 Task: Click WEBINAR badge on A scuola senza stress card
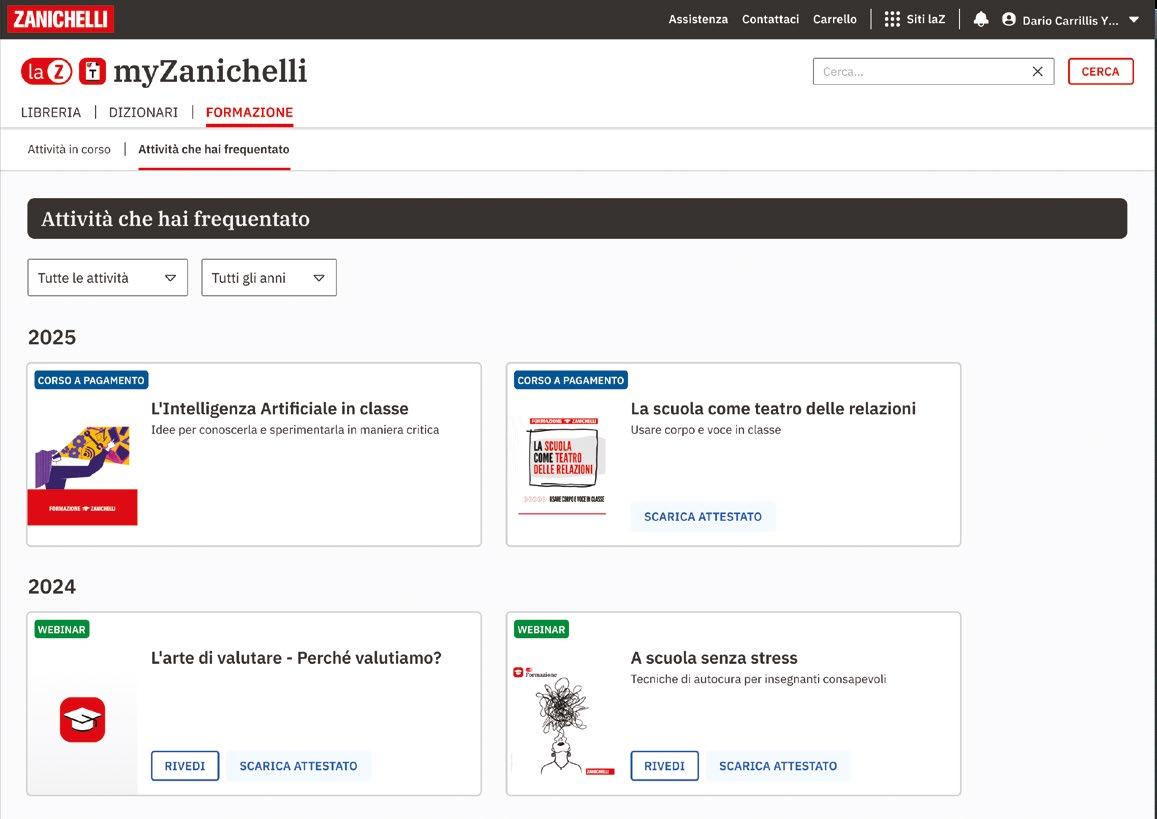click(541, 629)
